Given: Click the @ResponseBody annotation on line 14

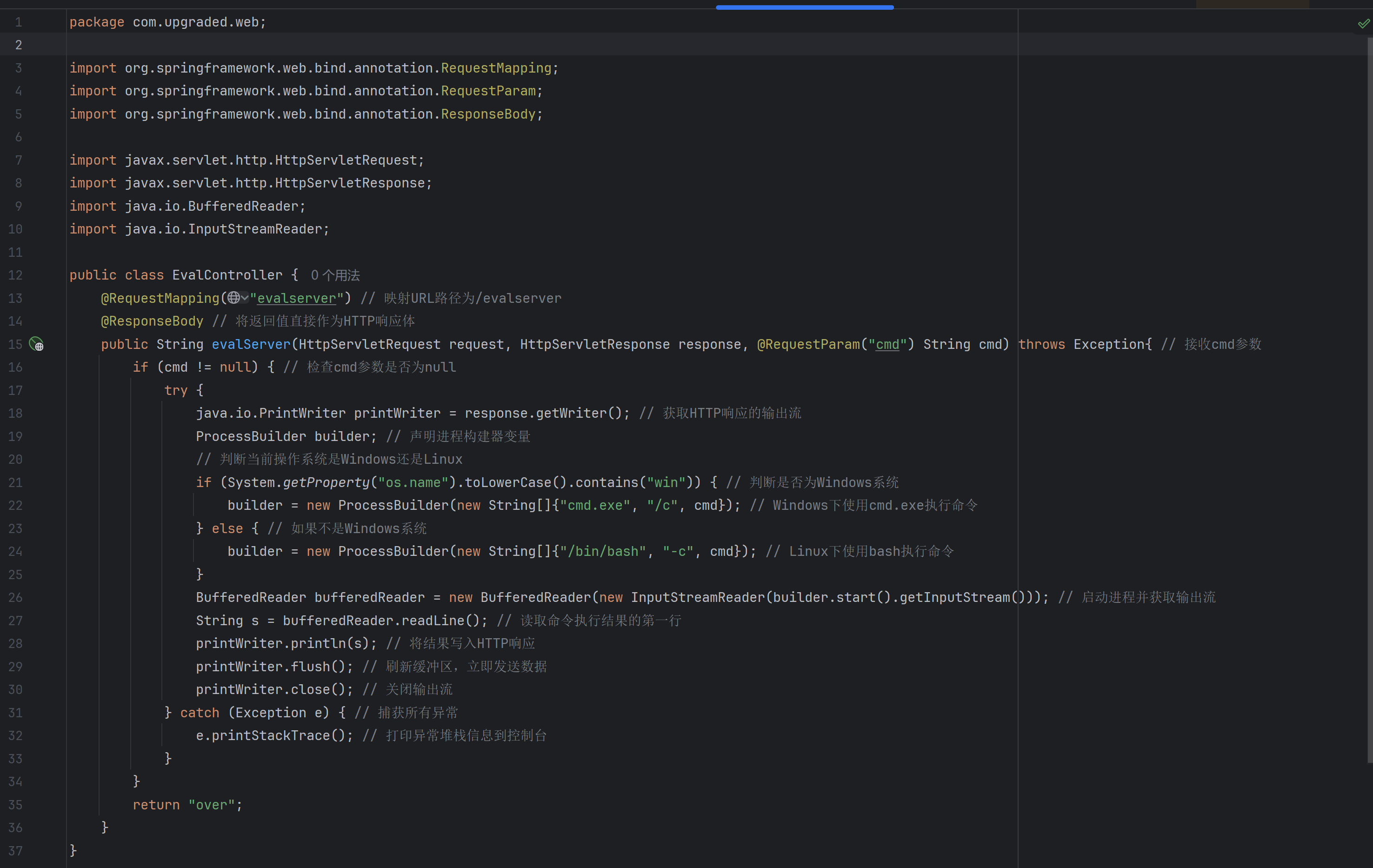Looking at the screenshot, I should (152, 321).
